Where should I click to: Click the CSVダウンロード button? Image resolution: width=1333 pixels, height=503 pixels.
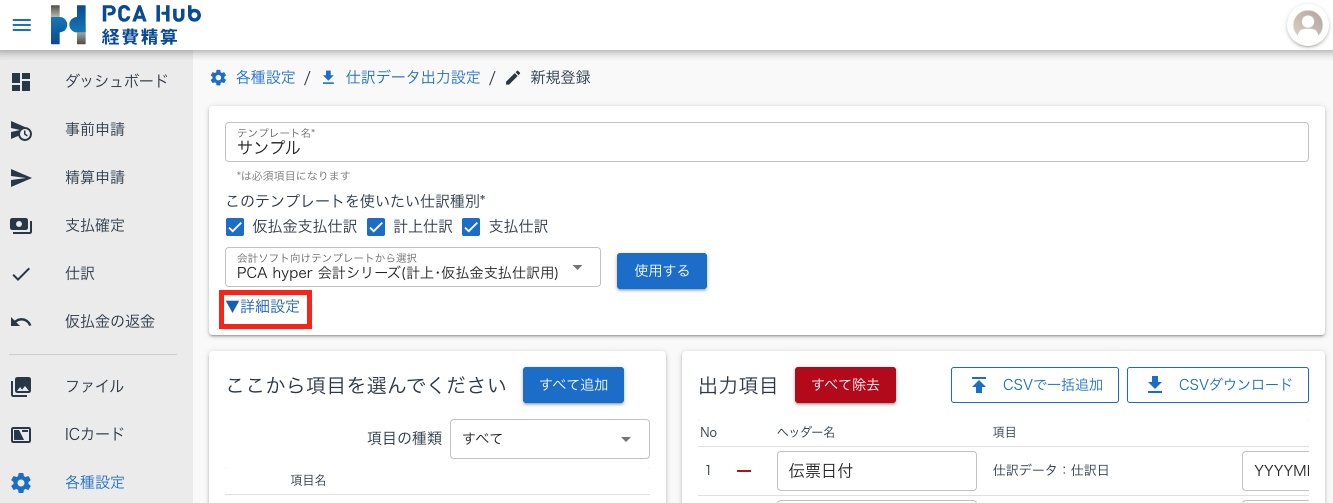[1218, 385]
